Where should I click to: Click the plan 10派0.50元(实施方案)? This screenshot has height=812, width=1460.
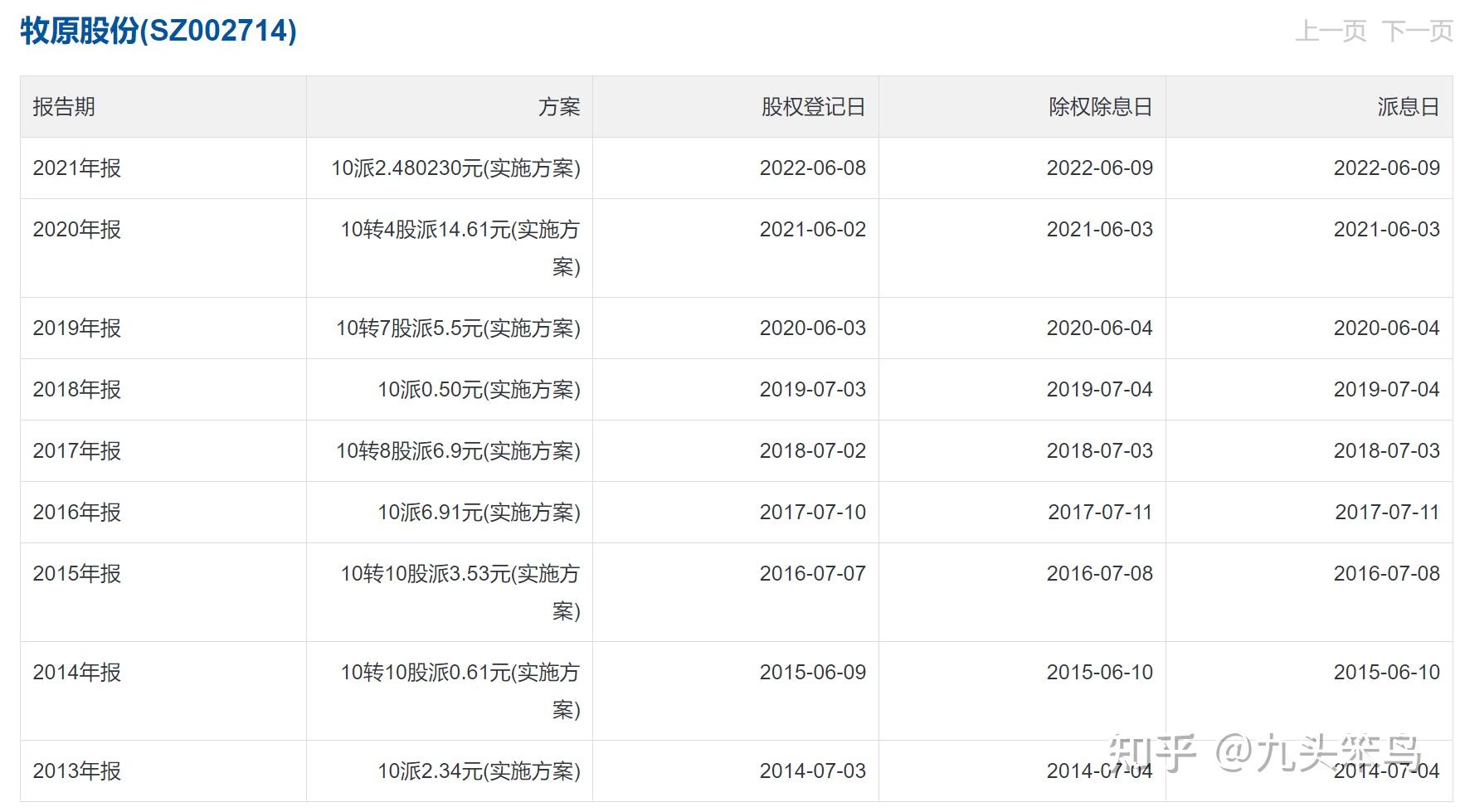[x=479, y=390]
